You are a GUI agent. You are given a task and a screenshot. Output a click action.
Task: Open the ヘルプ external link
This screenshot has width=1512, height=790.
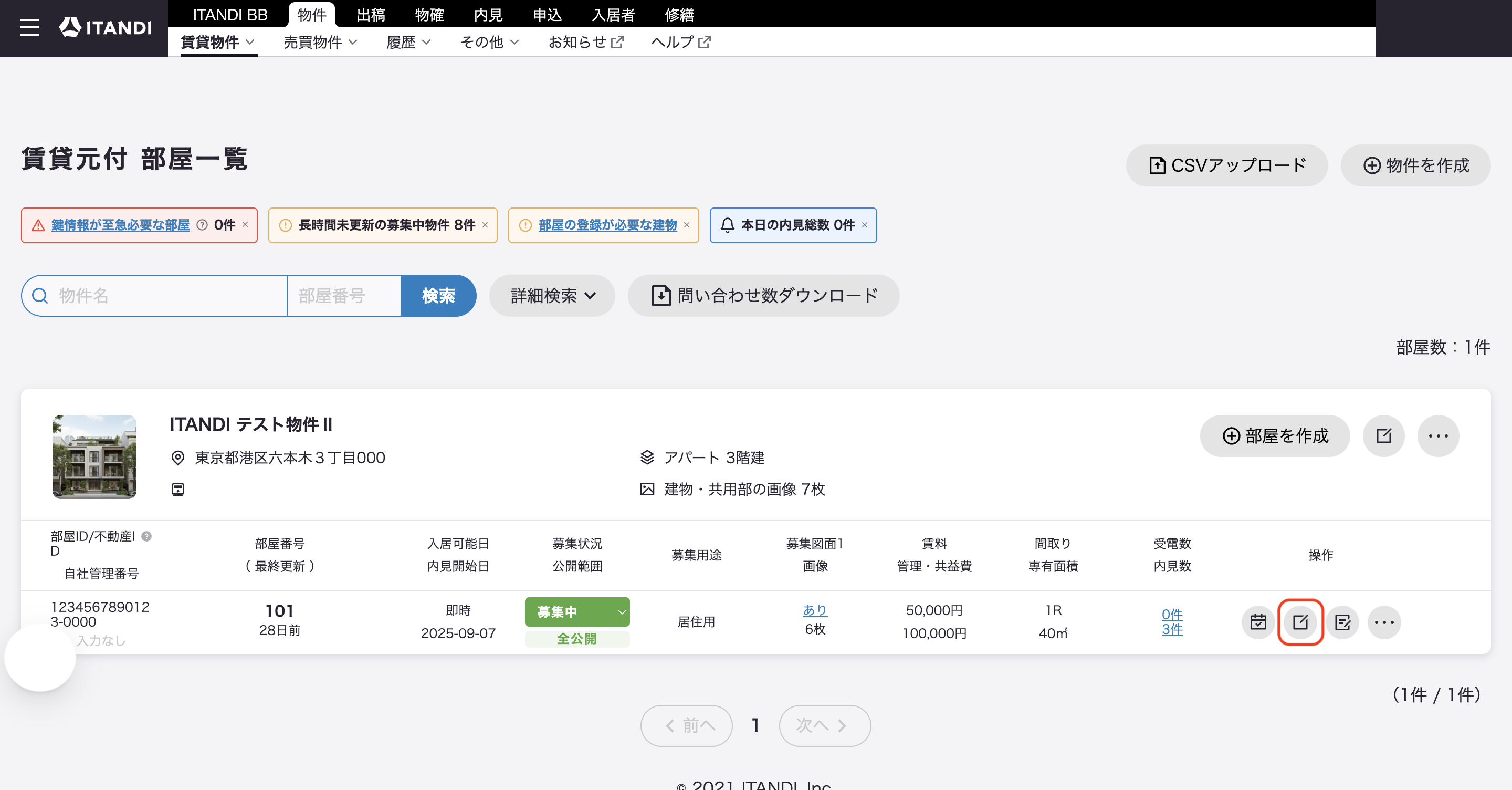(x=681, y=43)
